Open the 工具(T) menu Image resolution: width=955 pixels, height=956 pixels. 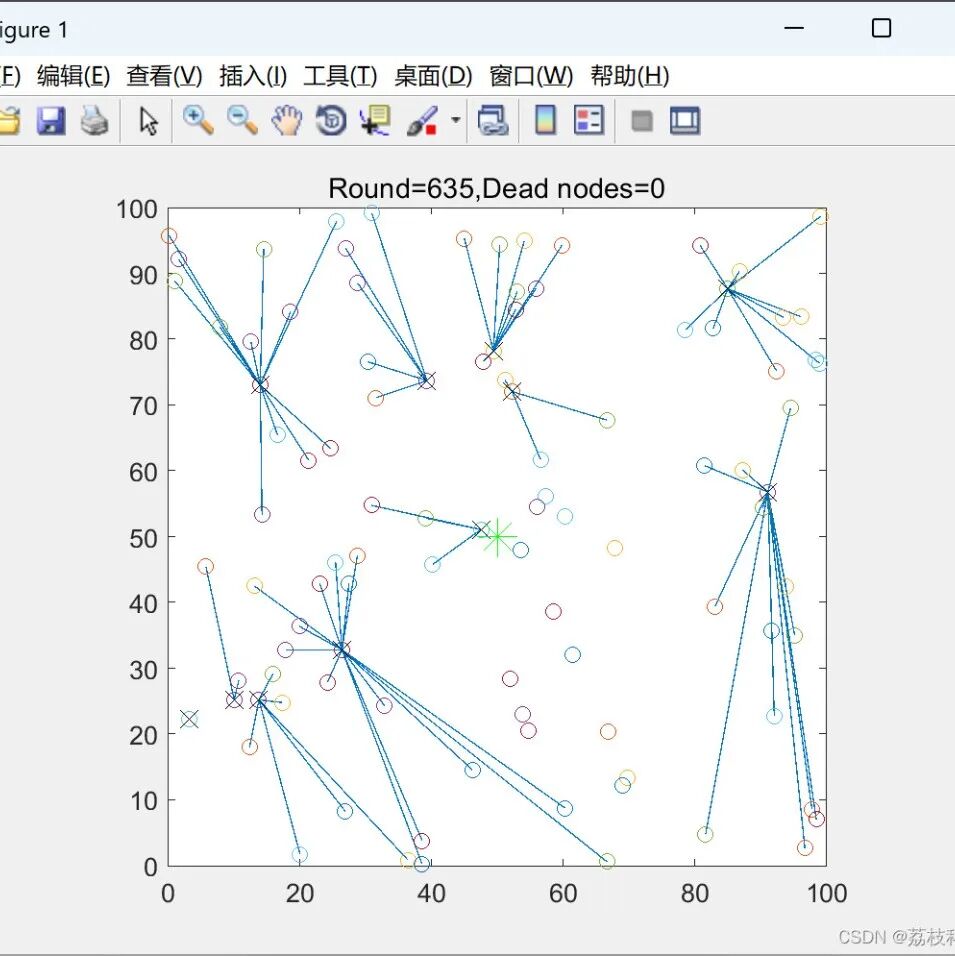(x=340, y=76)
